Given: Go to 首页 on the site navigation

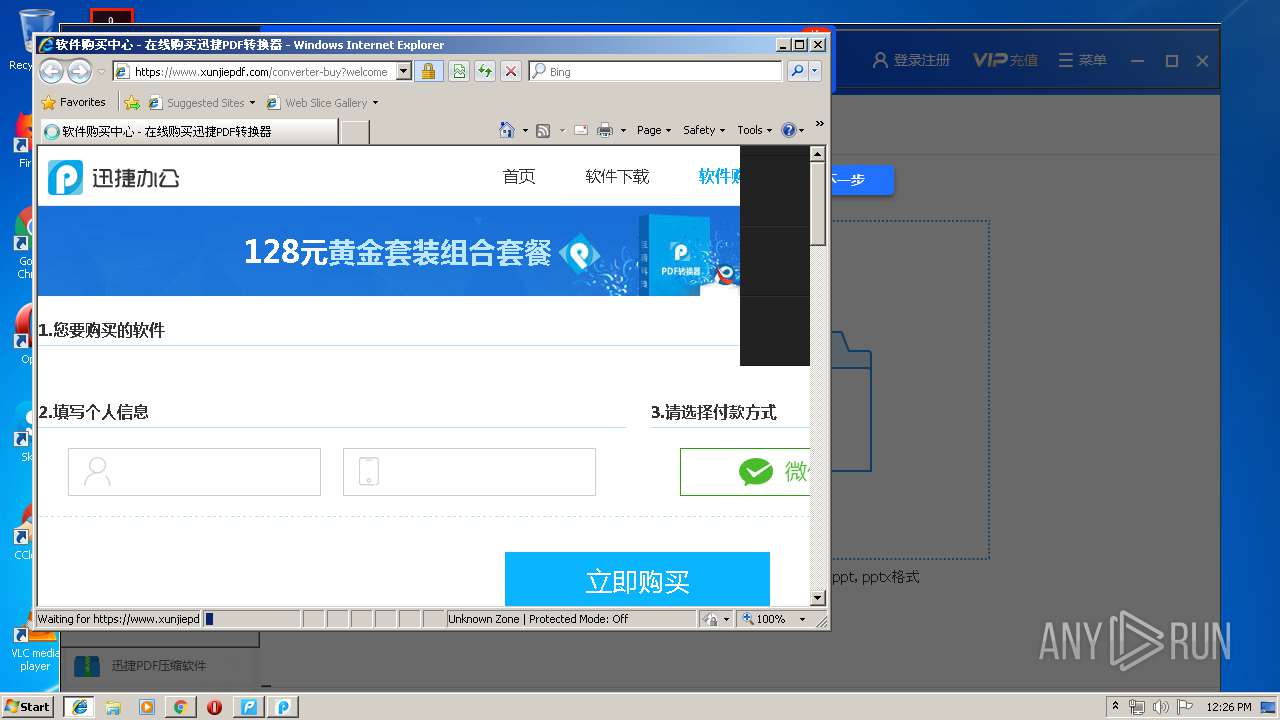Looking at the screenshot, I should point(519,176).
